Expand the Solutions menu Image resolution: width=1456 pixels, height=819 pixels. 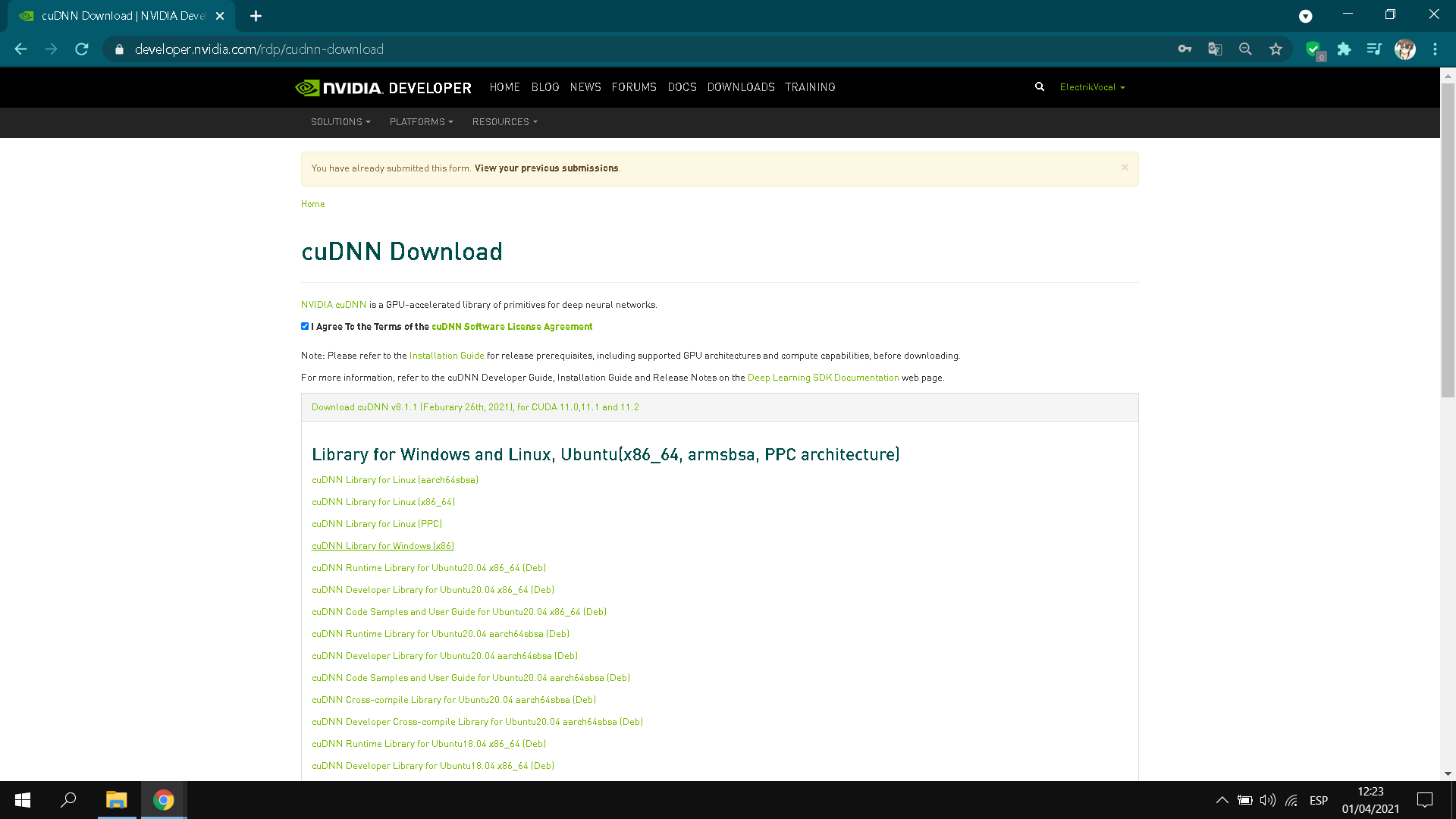(x=340, y=122)
